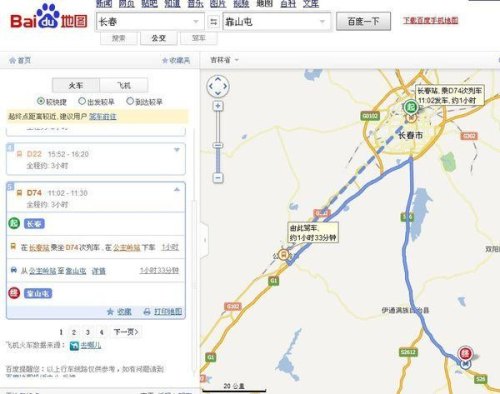Click the green start marker on the map
The width and height of the screenshot is (500, 394).
pos(410,107)
